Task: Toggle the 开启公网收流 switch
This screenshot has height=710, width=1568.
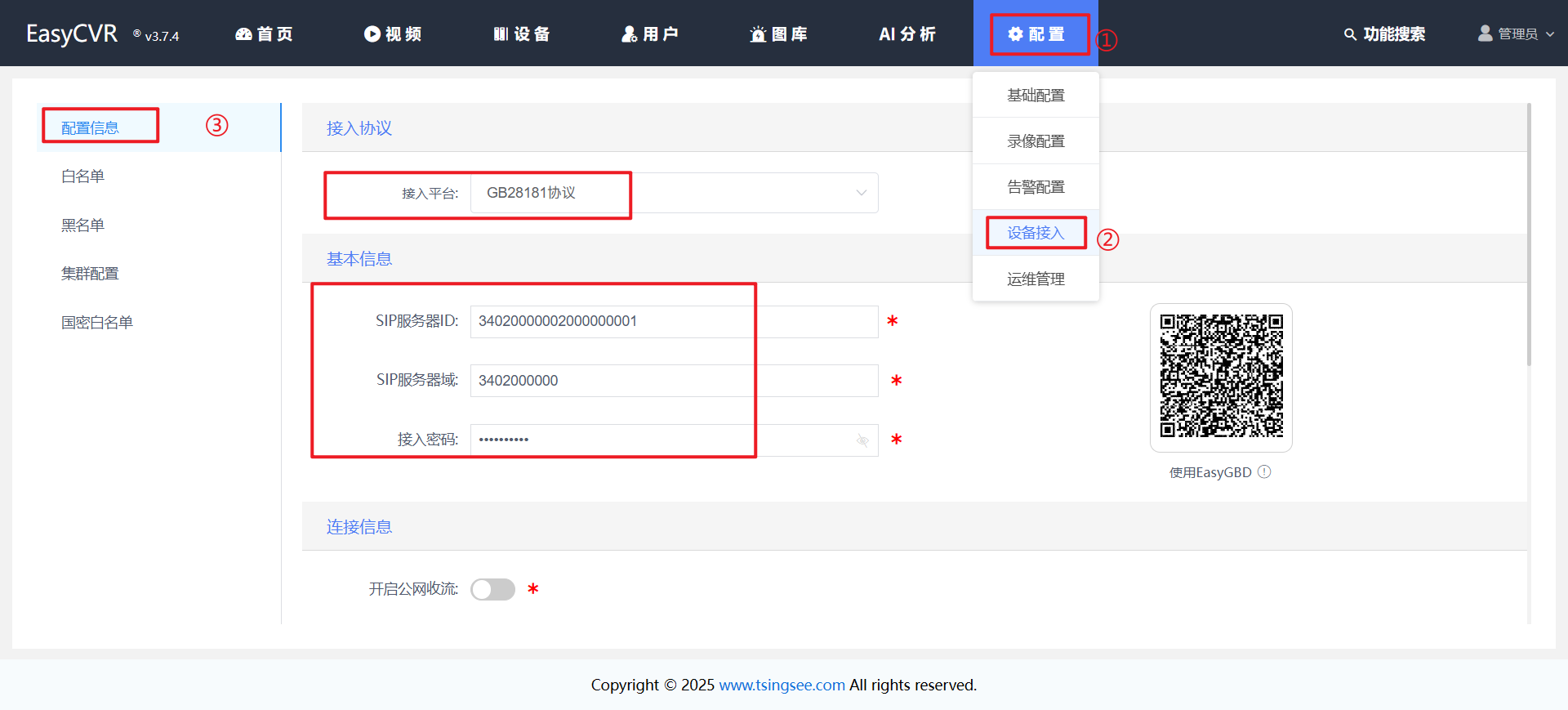Action: [492, 589]
